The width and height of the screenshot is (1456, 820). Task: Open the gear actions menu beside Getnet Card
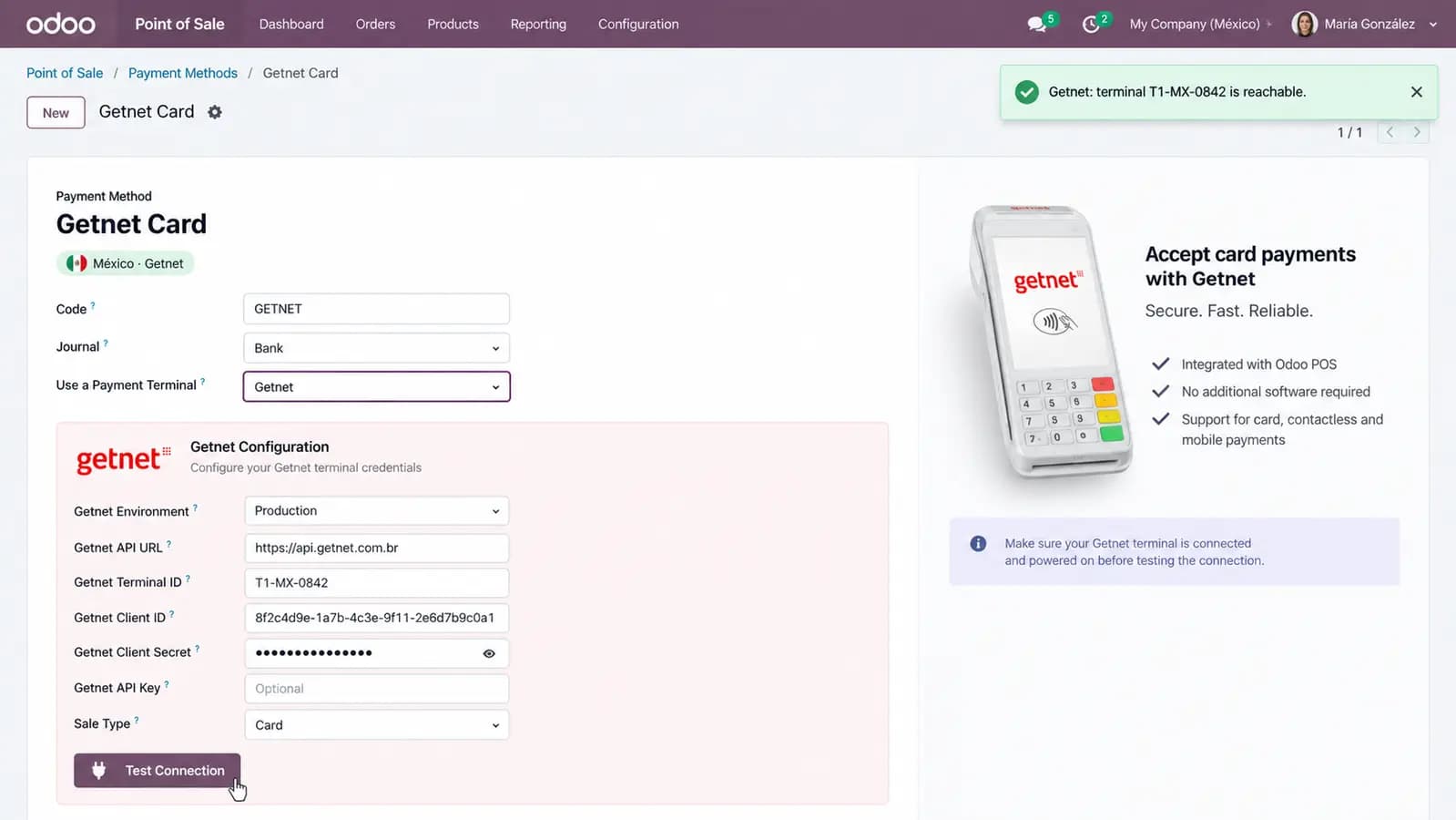[215, 112]
